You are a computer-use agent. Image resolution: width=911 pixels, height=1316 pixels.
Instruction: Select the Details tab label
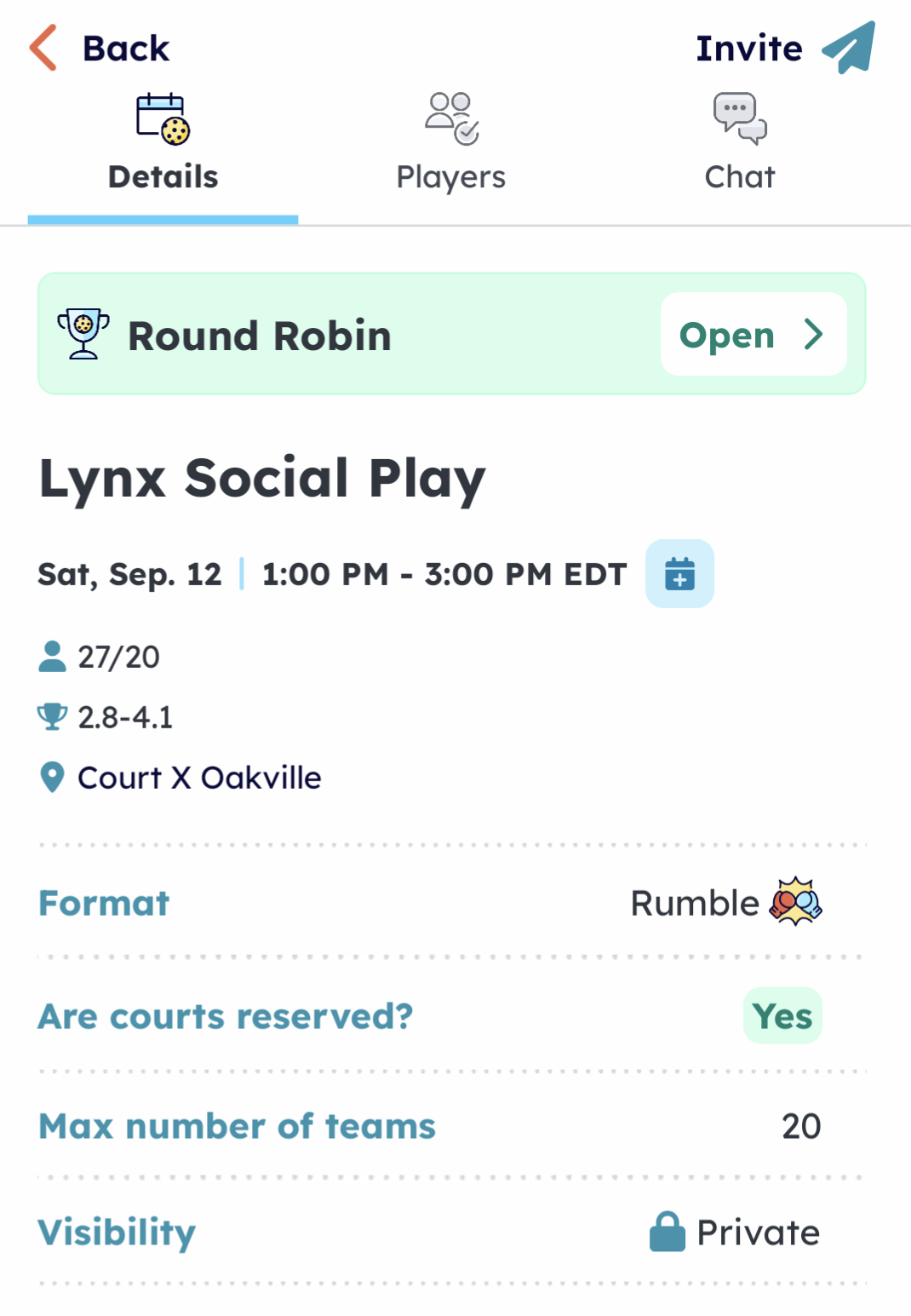pyautogui.click(x=163, y=177)
